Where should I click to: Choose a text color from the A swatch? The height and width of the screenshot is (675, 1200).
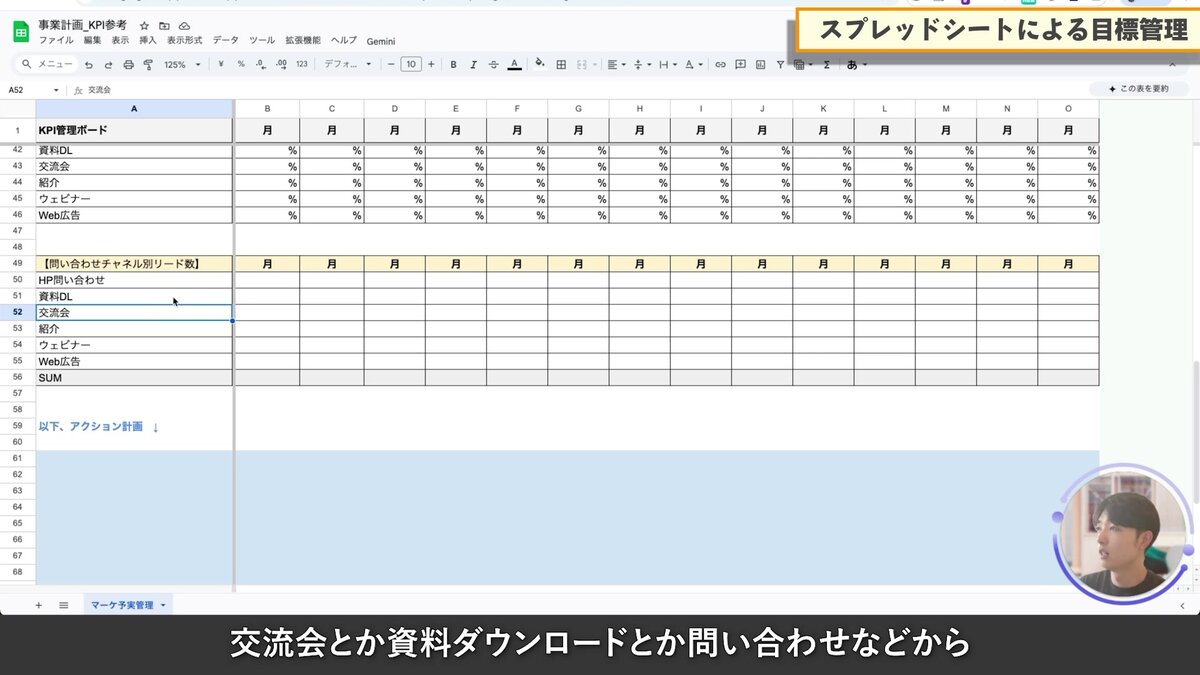pos(512,65)
